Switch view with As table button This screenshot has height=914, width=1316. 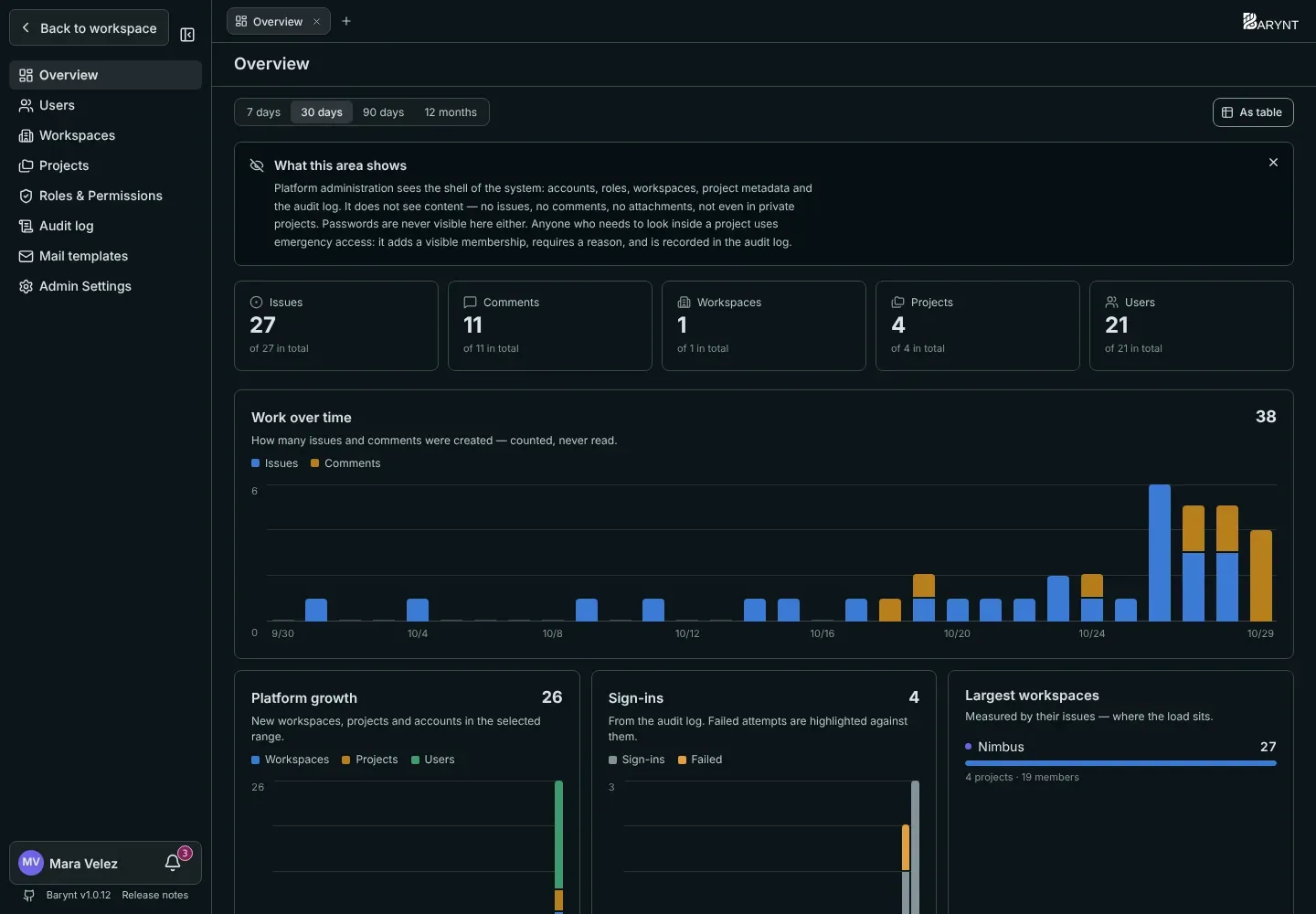click(1253, 112)
